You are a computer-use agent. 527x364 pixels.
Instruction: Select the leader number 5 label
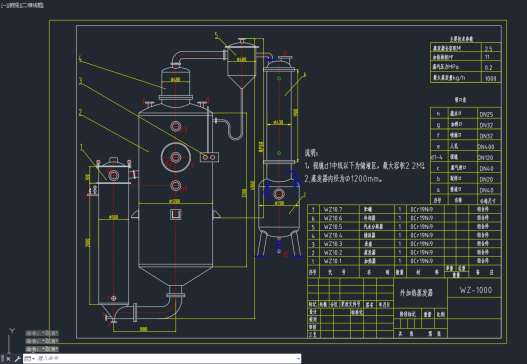[216, 35]
